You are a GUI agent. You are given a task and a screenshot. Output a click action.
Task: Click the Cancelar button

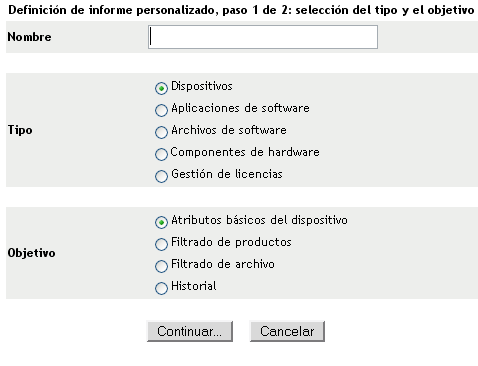coord(287,331)
